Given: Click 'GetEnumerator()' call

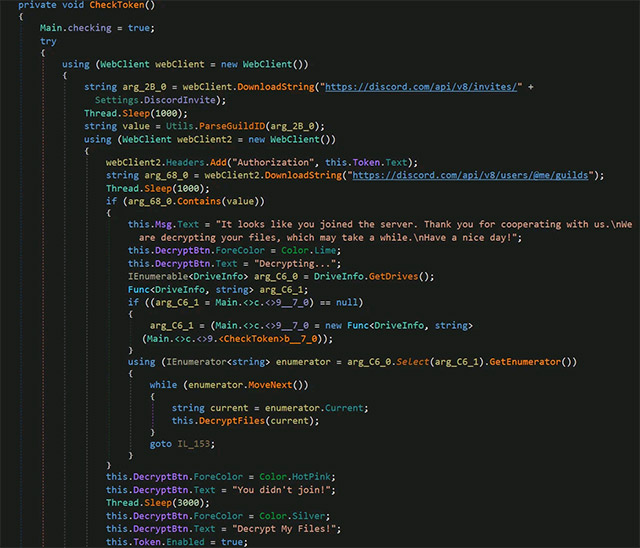Looking at the screenshot, I should point(530,362).
